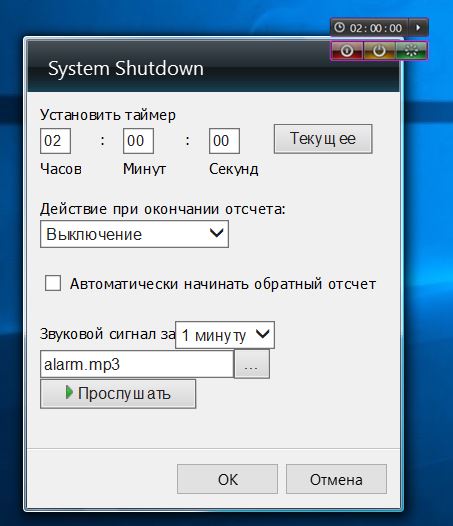
Task: Click the yellow power gadget icon
Action: pos(379,51)
